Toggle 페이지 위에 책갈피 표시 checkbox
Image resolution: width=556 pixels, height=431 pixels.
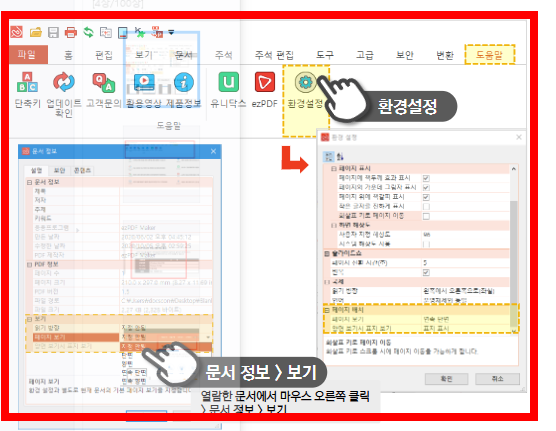426,197
